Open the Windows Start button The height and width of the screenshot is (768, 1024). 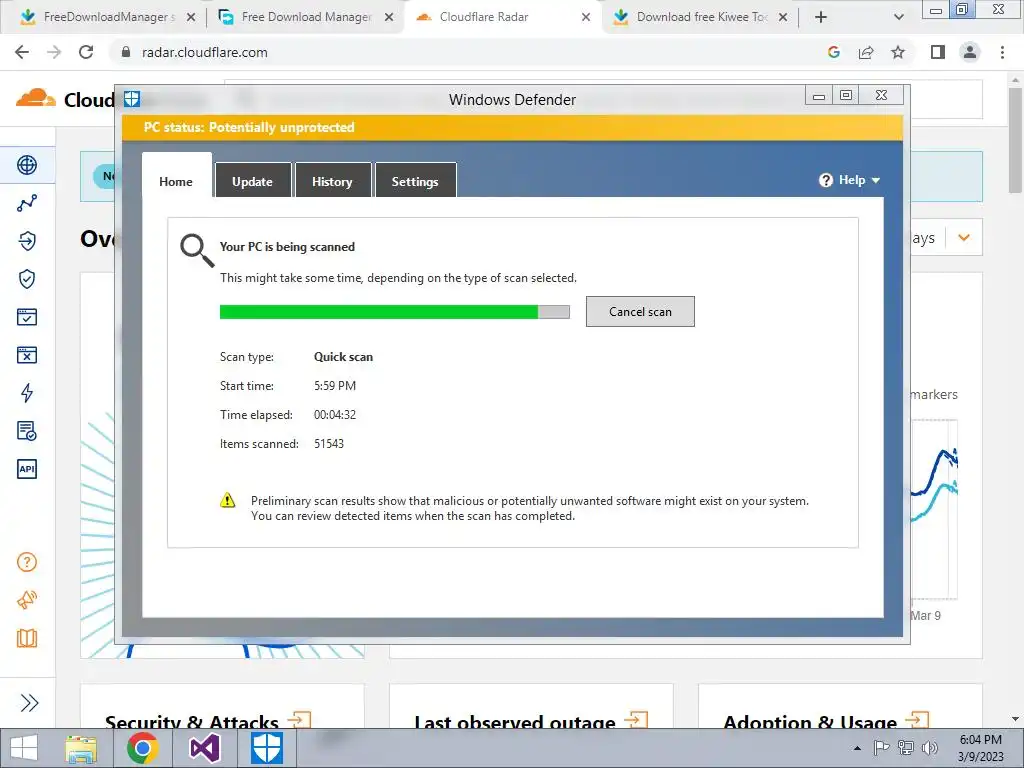tap(24, 748)
